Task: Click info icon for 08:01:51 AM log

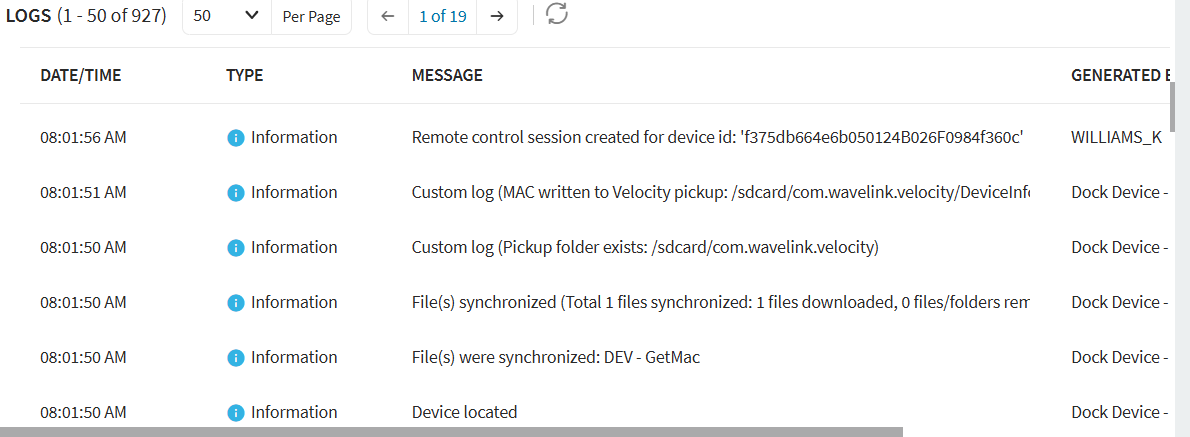Action: [x=236, y=193]
